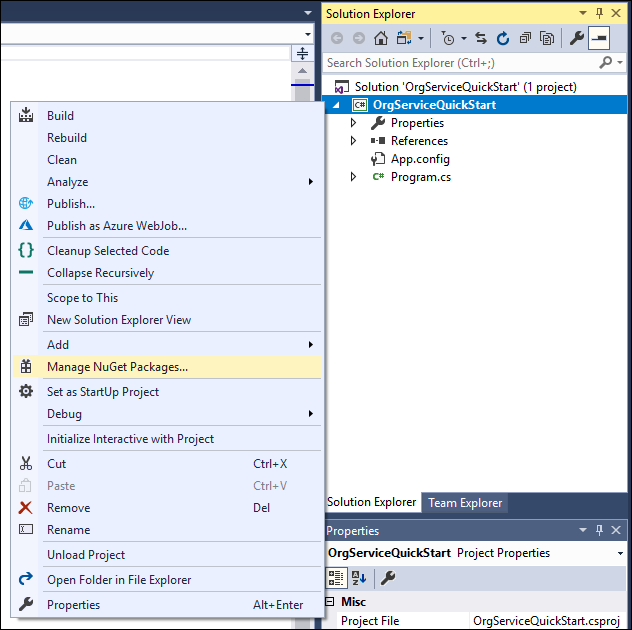
Task: Click the editor vertical scrollbar up arrow
Action: (302, 71)
